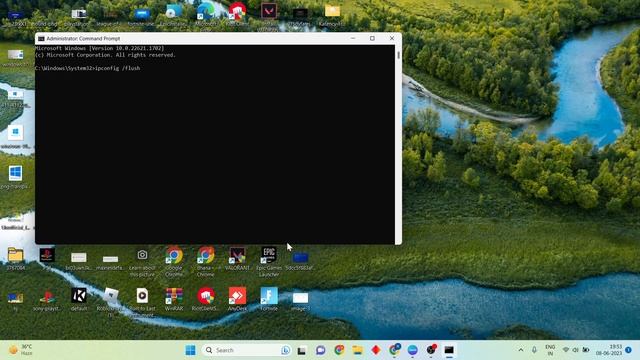Viewport: 640px width, 360px height.
Task: Select the 'Learn about this picture' camera icon
Action: (142, 255)
